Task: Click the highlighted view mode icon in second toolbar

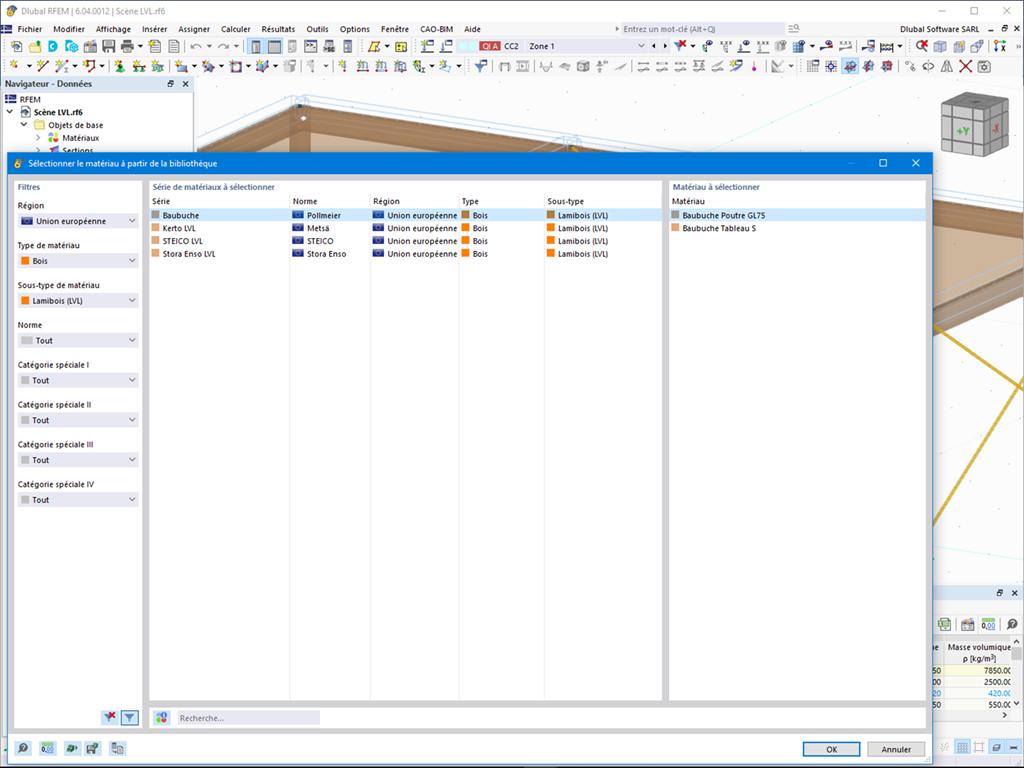Action: tap(850, 66)
